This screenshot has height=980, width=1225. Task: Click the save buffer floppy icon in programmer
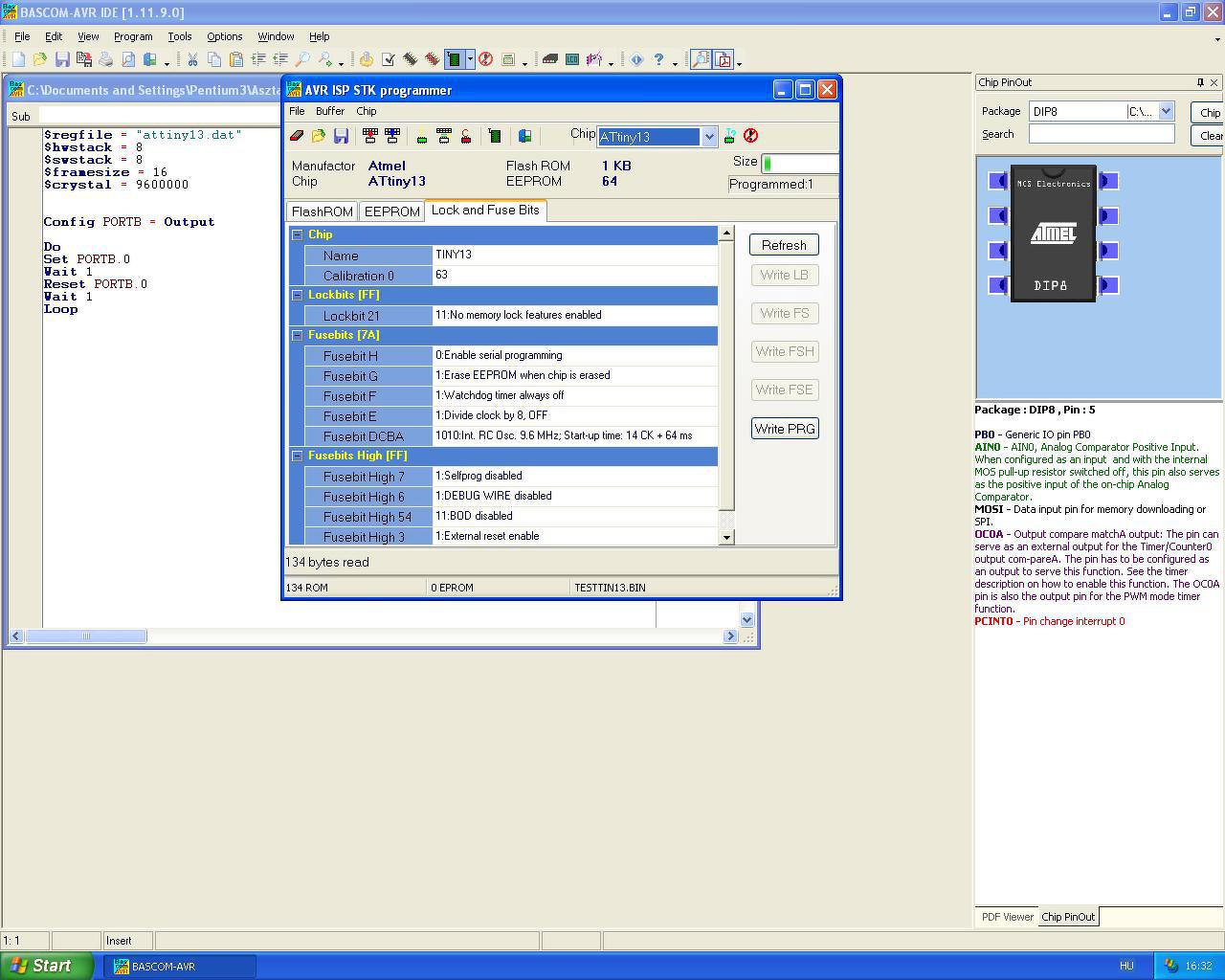click(341, 136)
